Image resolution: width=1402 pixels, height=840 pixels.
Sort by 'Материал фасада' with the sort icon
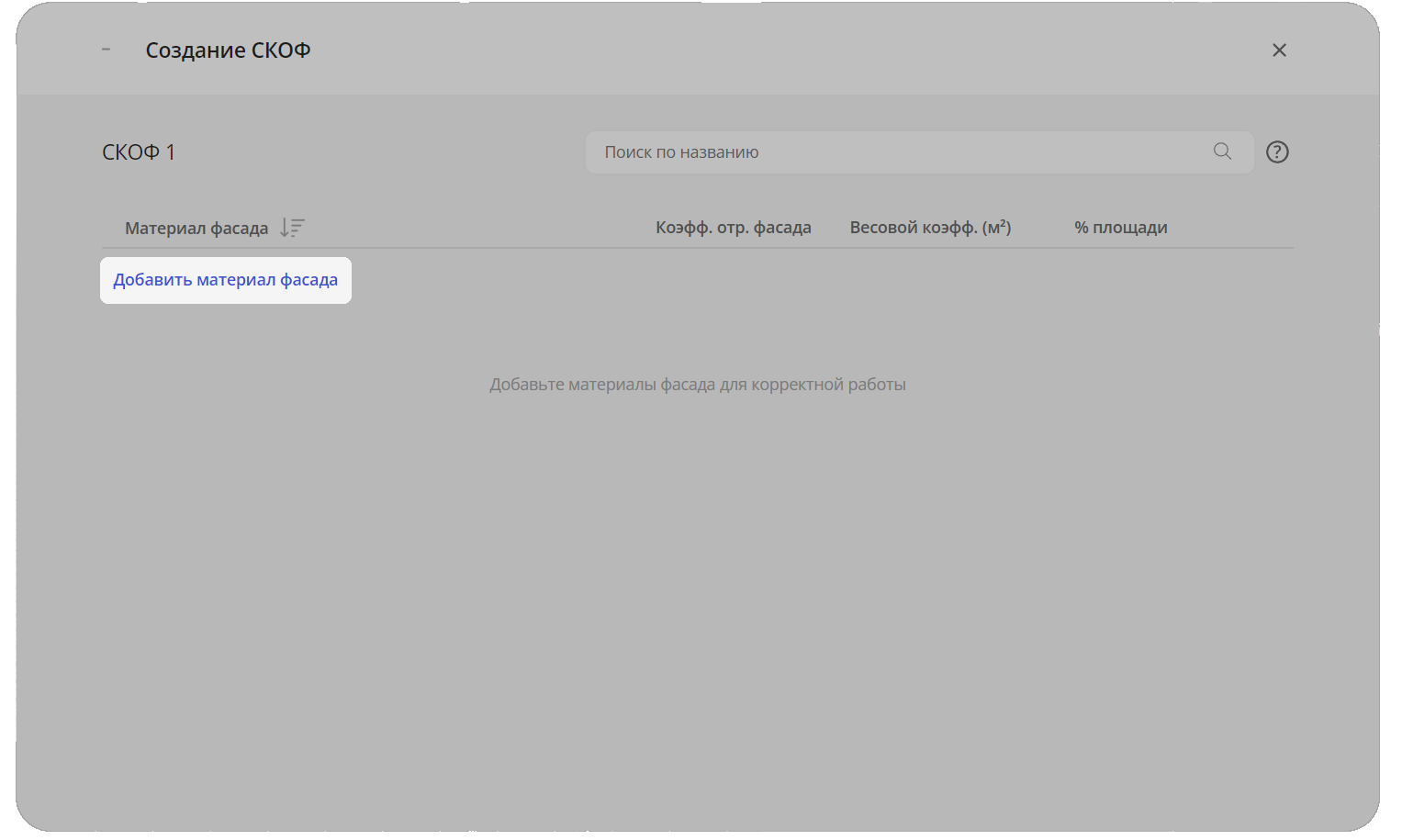(292, 228)
